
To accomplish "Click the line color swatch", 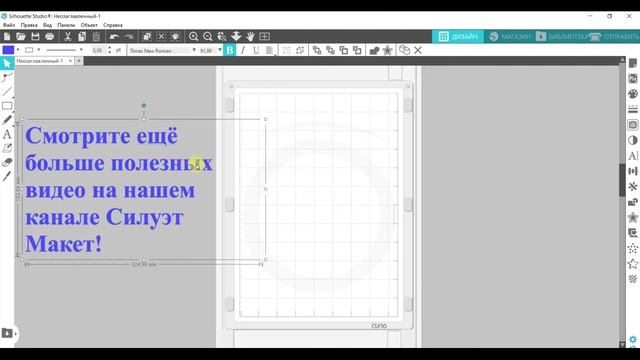I will 29,50.
